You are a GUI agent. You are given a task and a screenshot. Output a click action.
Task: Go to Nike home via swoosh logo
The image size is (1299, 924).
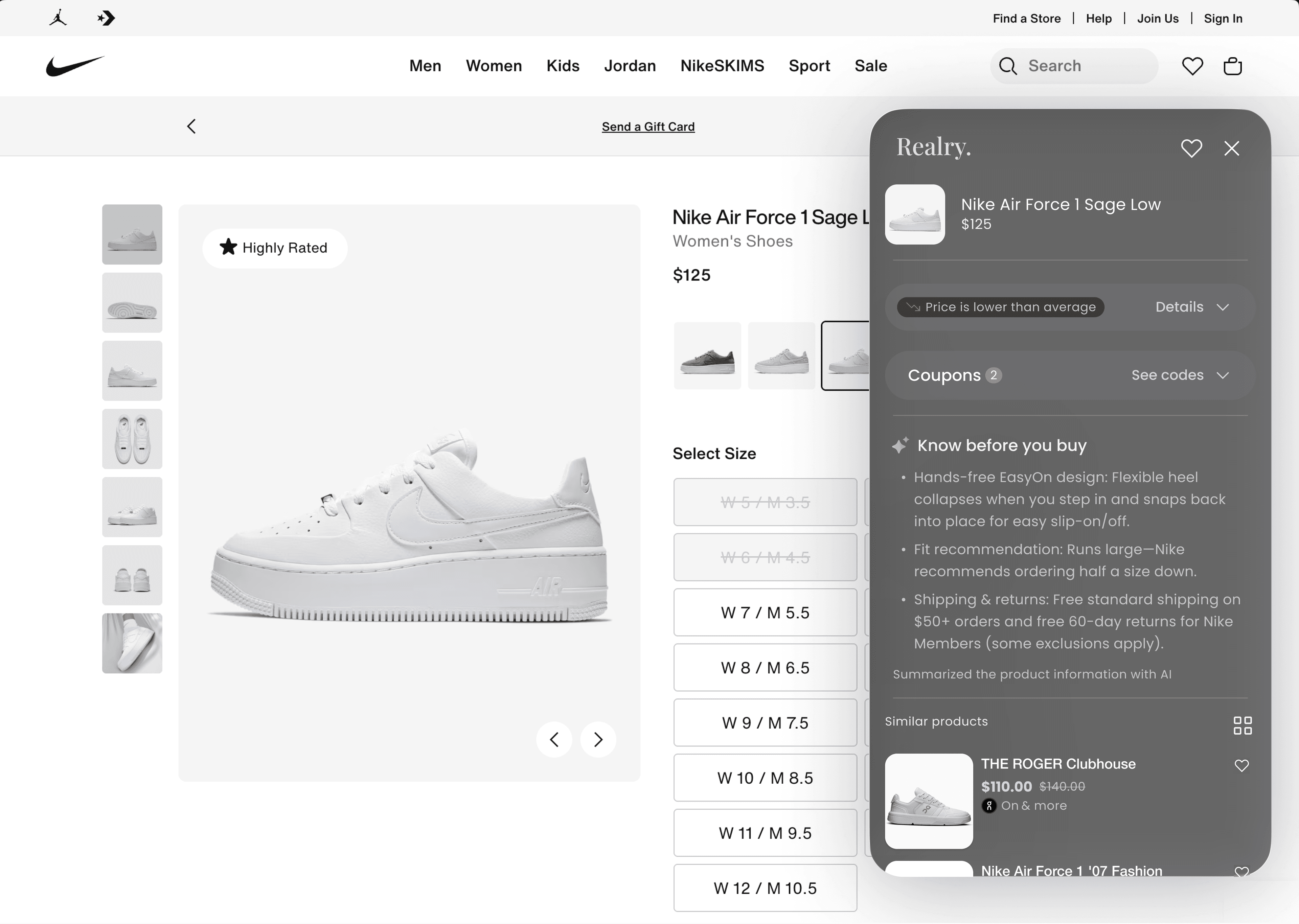tap(75, 66)
